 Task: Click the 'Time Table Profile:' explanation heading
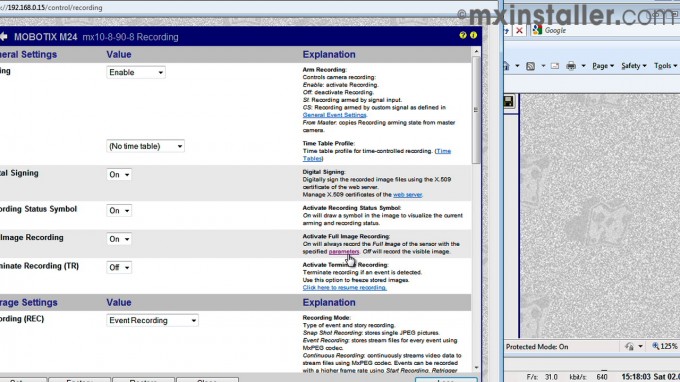[329, 143]
